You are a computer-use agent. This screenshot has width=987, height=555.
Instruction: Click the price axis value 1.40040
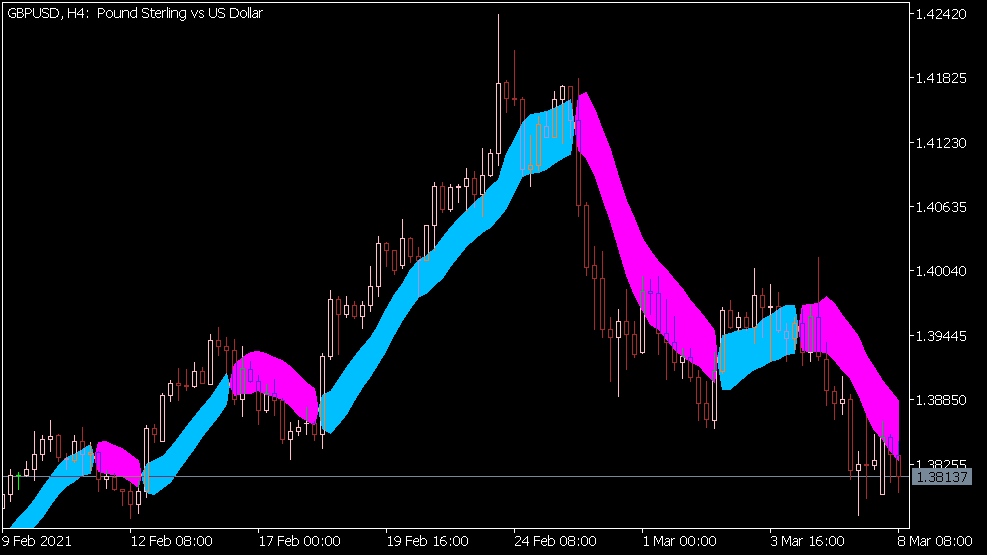(941, 271)
